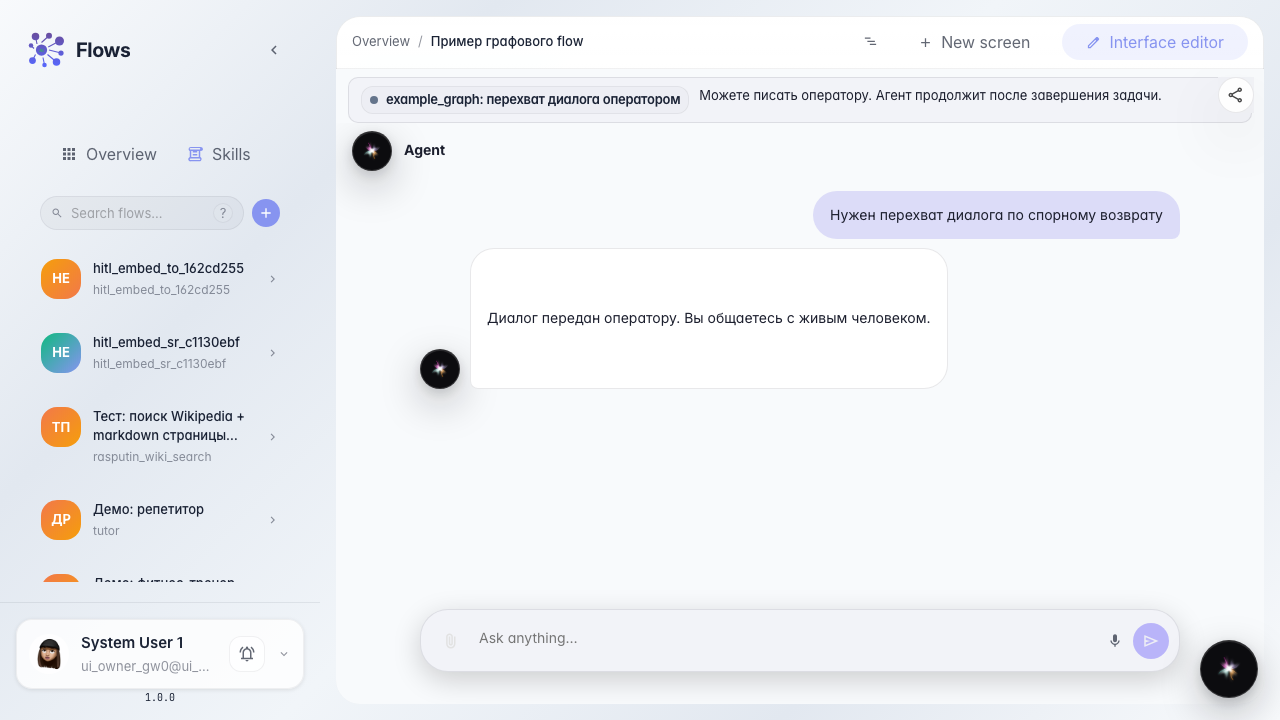Click the ТП avatar badge

click(61, 427)
